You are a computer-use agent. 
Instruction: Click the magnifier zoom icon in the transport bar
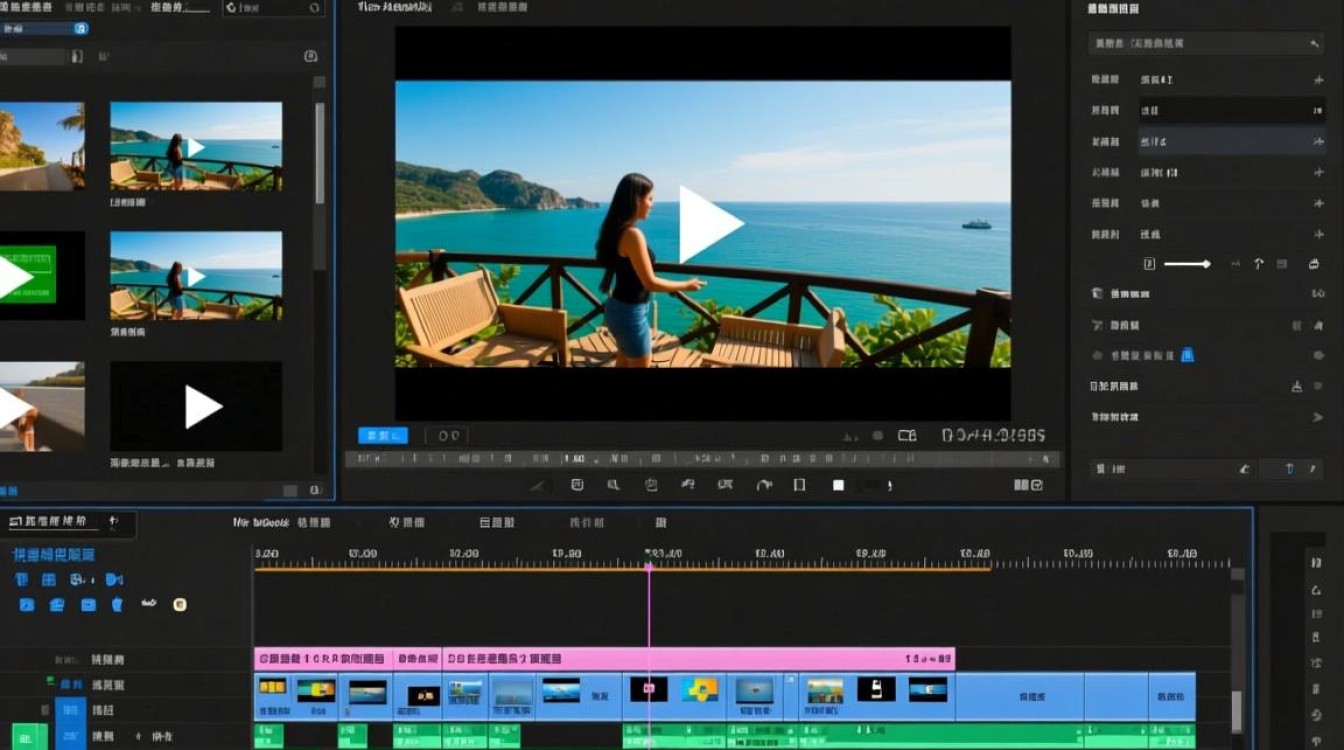click(613, 485)
